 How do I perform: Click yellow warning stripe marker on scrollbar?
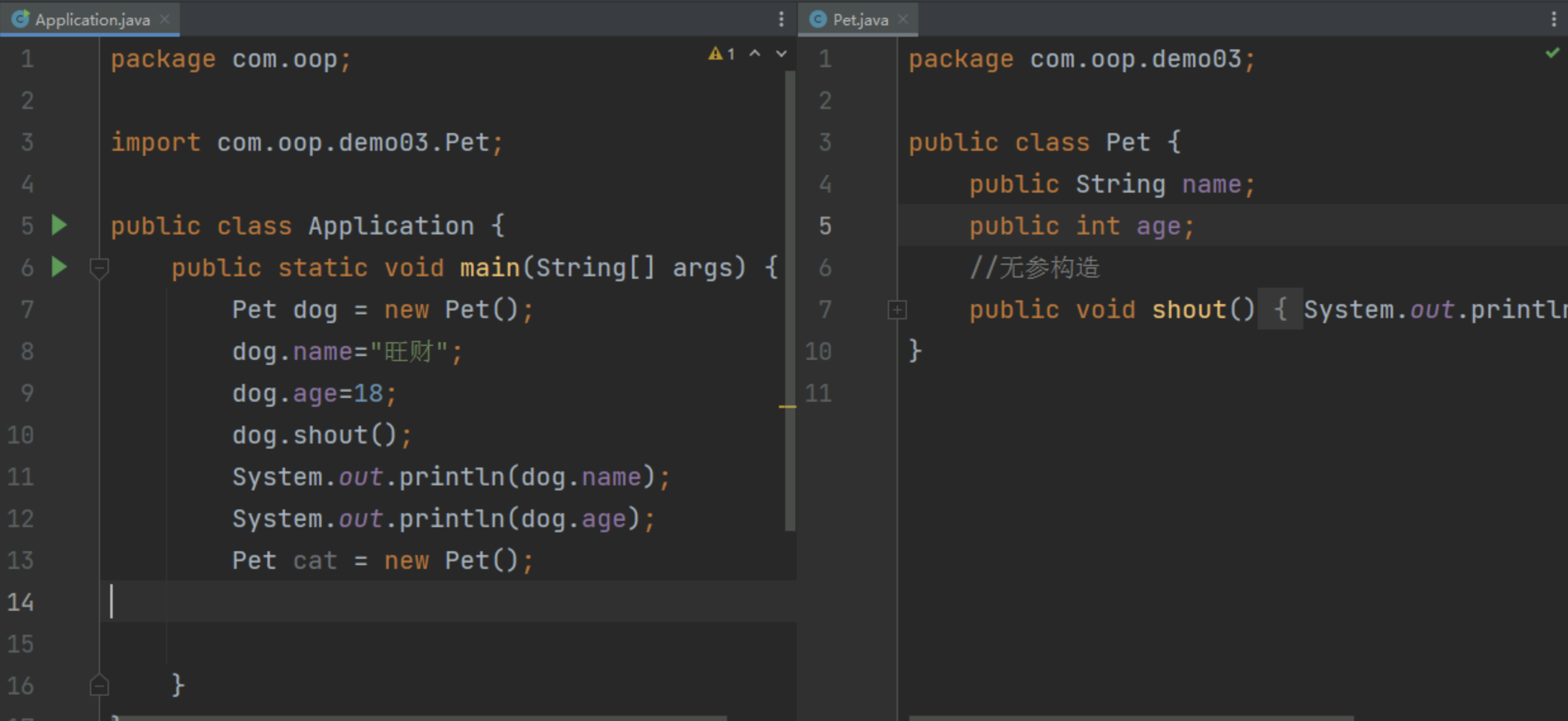(787, 406)
